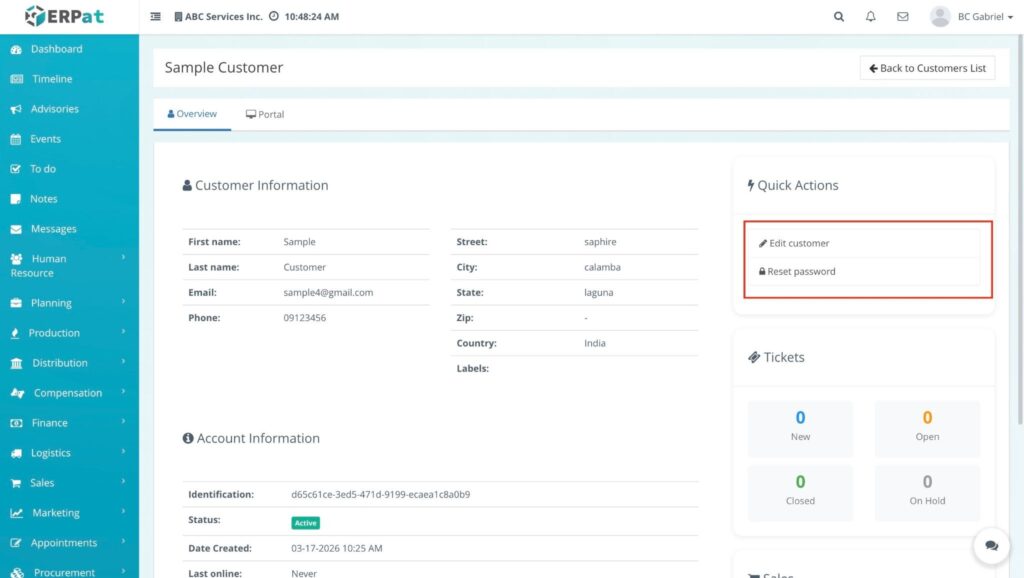This screenshot has height=578, width=1024.
Task: Select the Overview tab
Action: 192,114
